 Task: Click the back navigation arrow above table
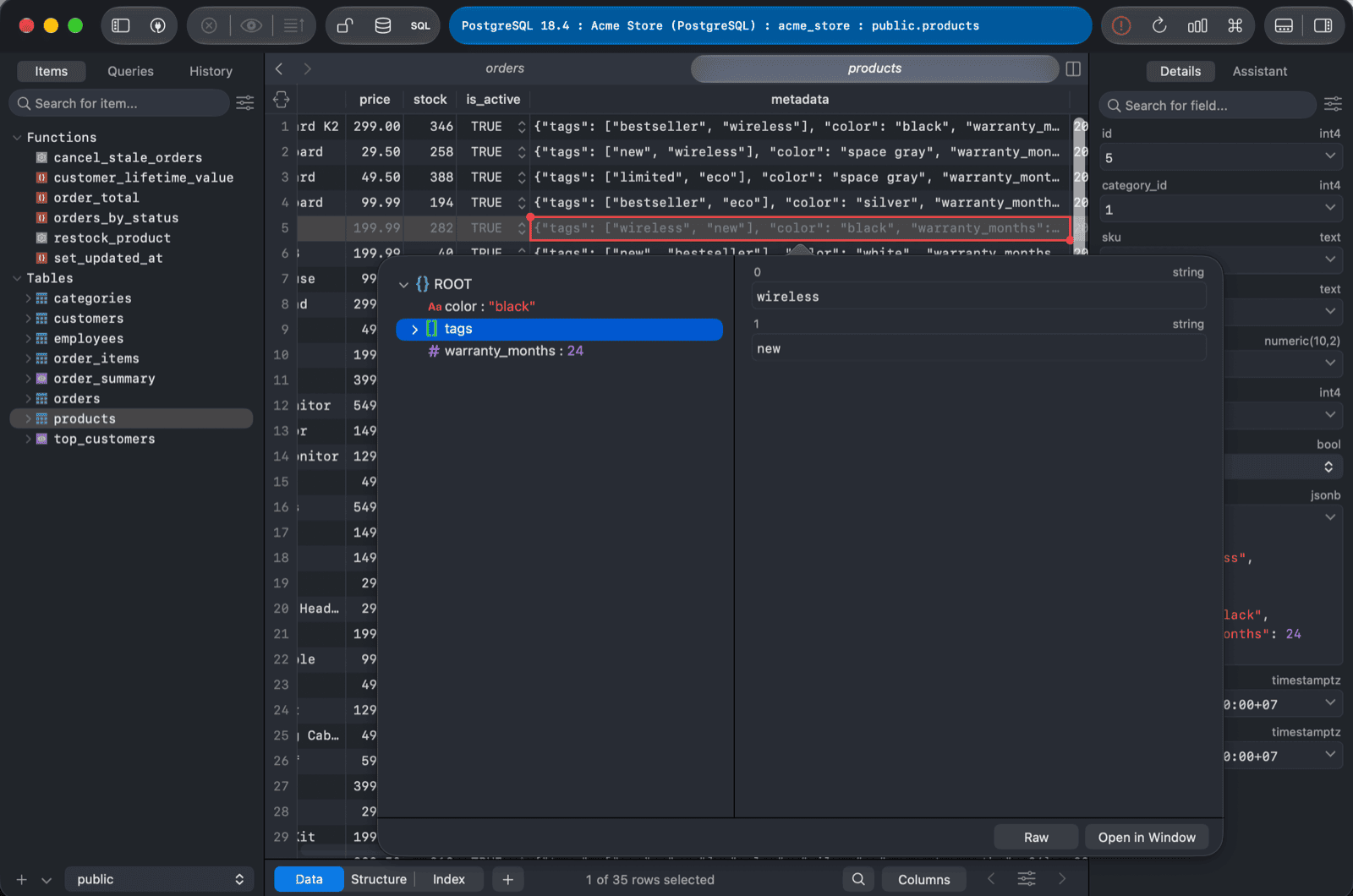pos(279,68)
